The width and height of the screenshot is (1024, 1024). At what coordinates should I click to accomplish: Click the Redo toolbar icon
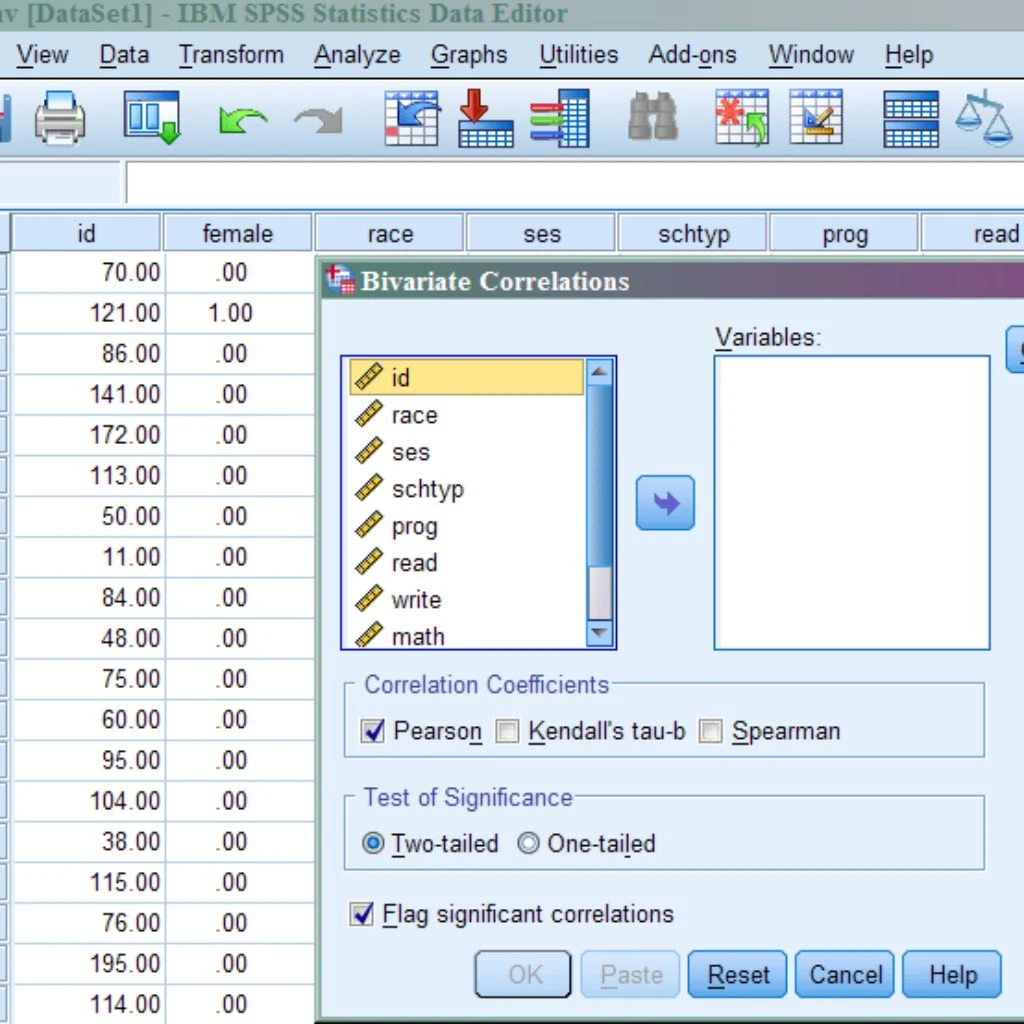pyautogui.click(x=316, y=118)
